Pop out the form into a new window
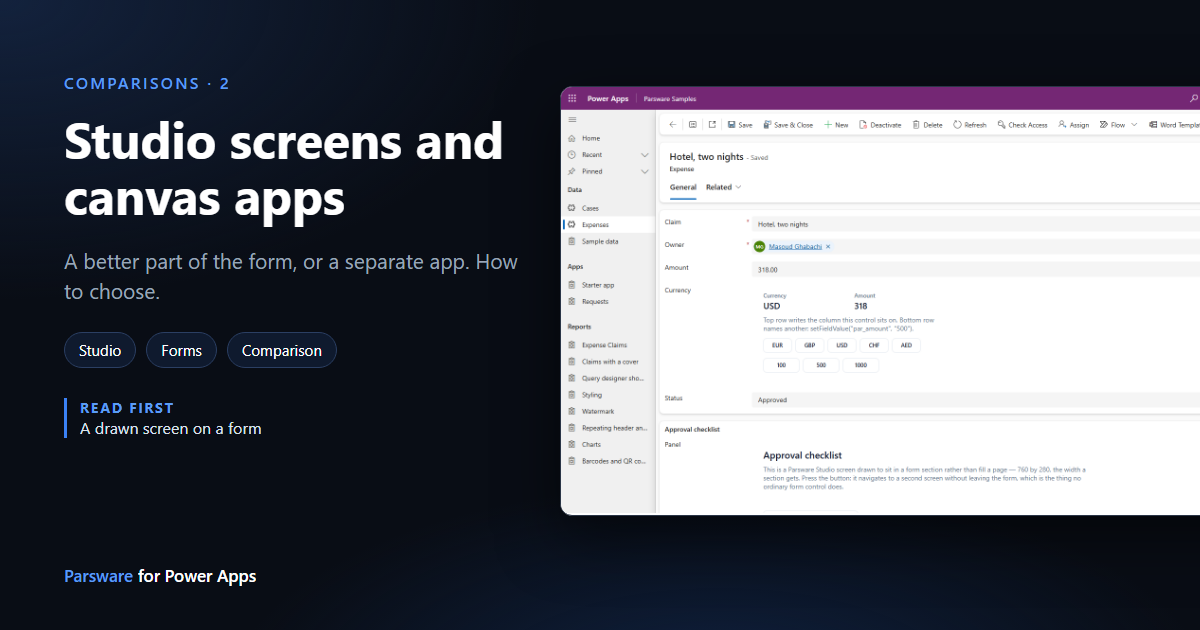This screenshot has width=1200, height=630. [712, 125]
